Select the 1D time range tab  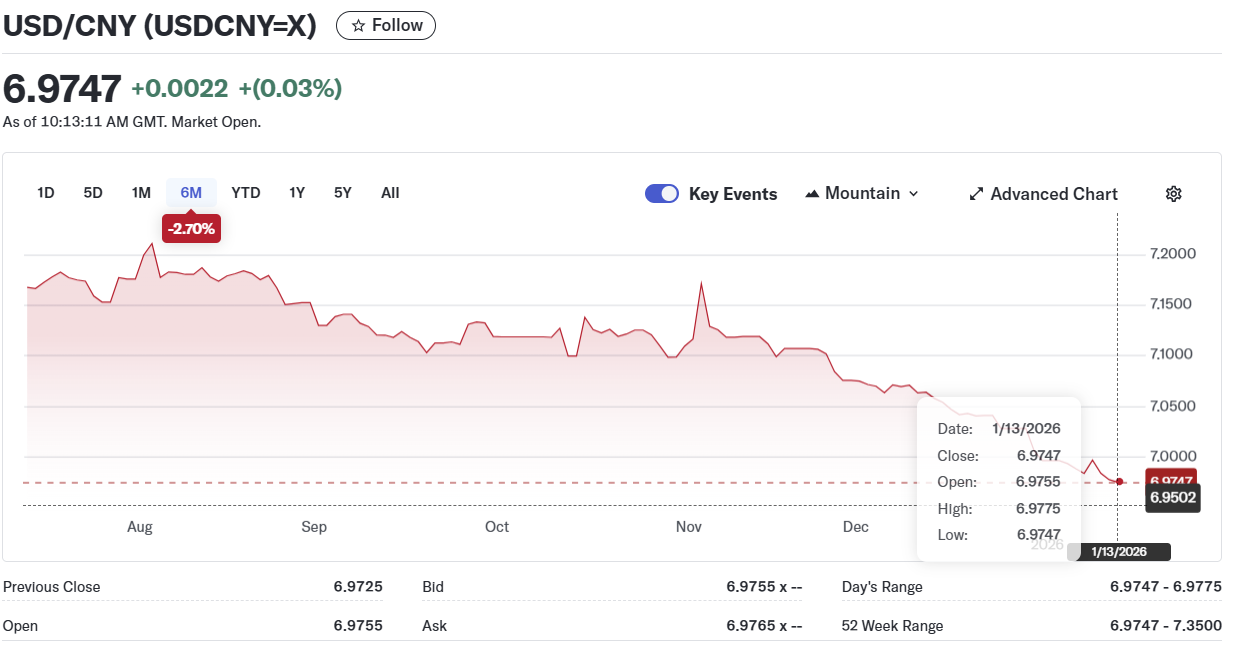(x=46, y=193)
